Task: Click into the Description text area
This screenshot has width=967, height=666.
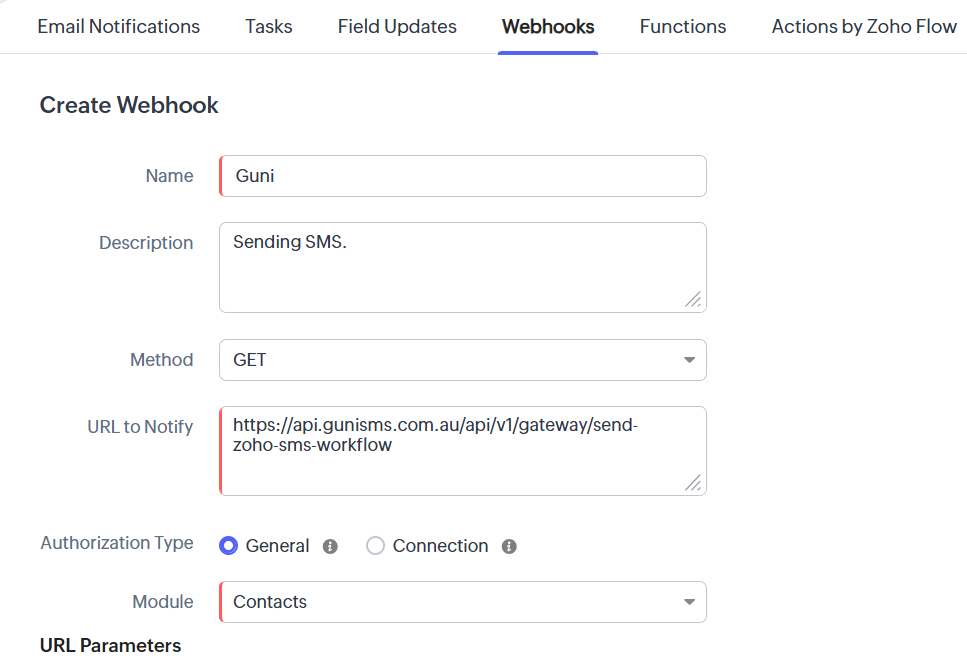Action: coord(463,268)
